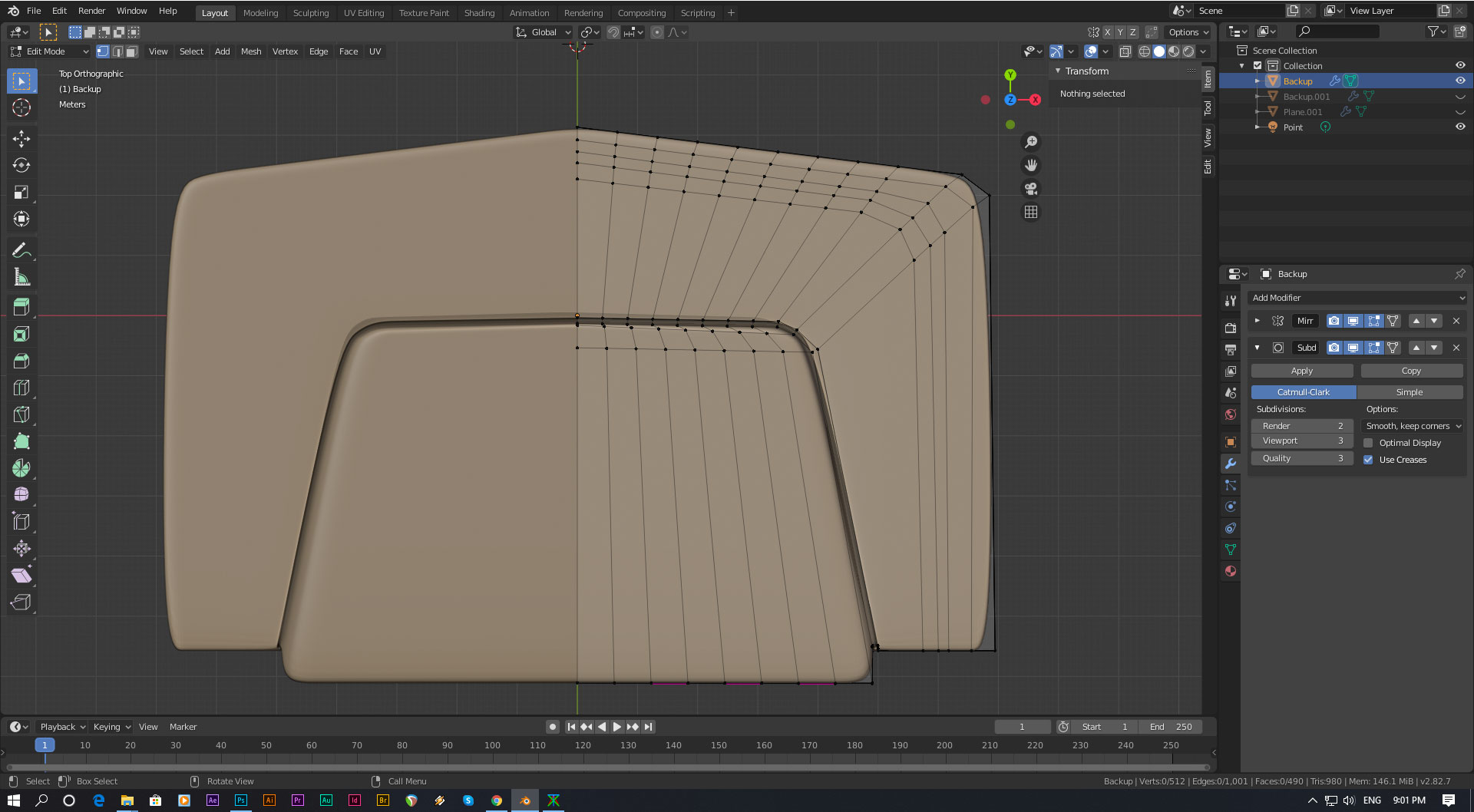This screenshot has width=1474, height=812.
Task: Select the Scale tool
Action: (x=21, y=192)
